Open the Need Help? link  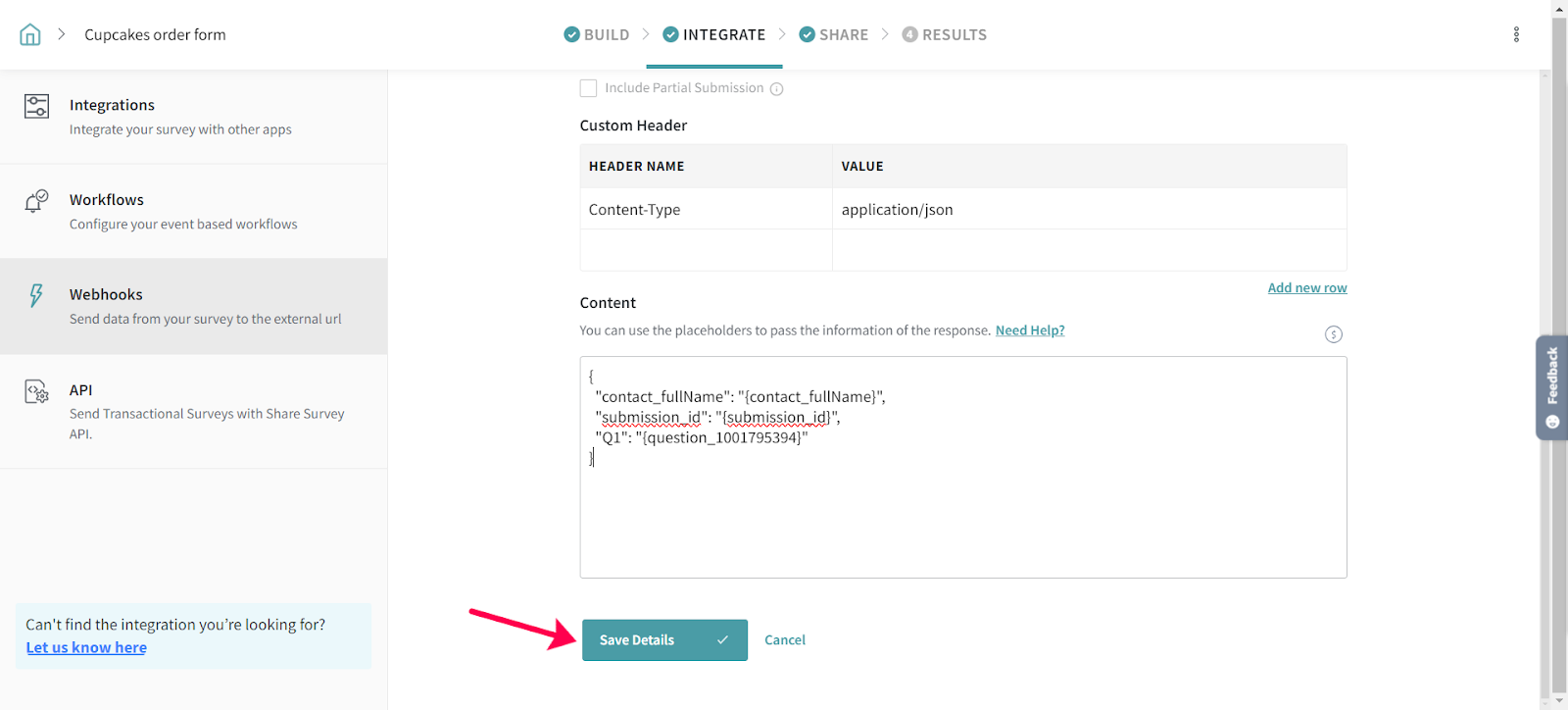[1029, 330]
